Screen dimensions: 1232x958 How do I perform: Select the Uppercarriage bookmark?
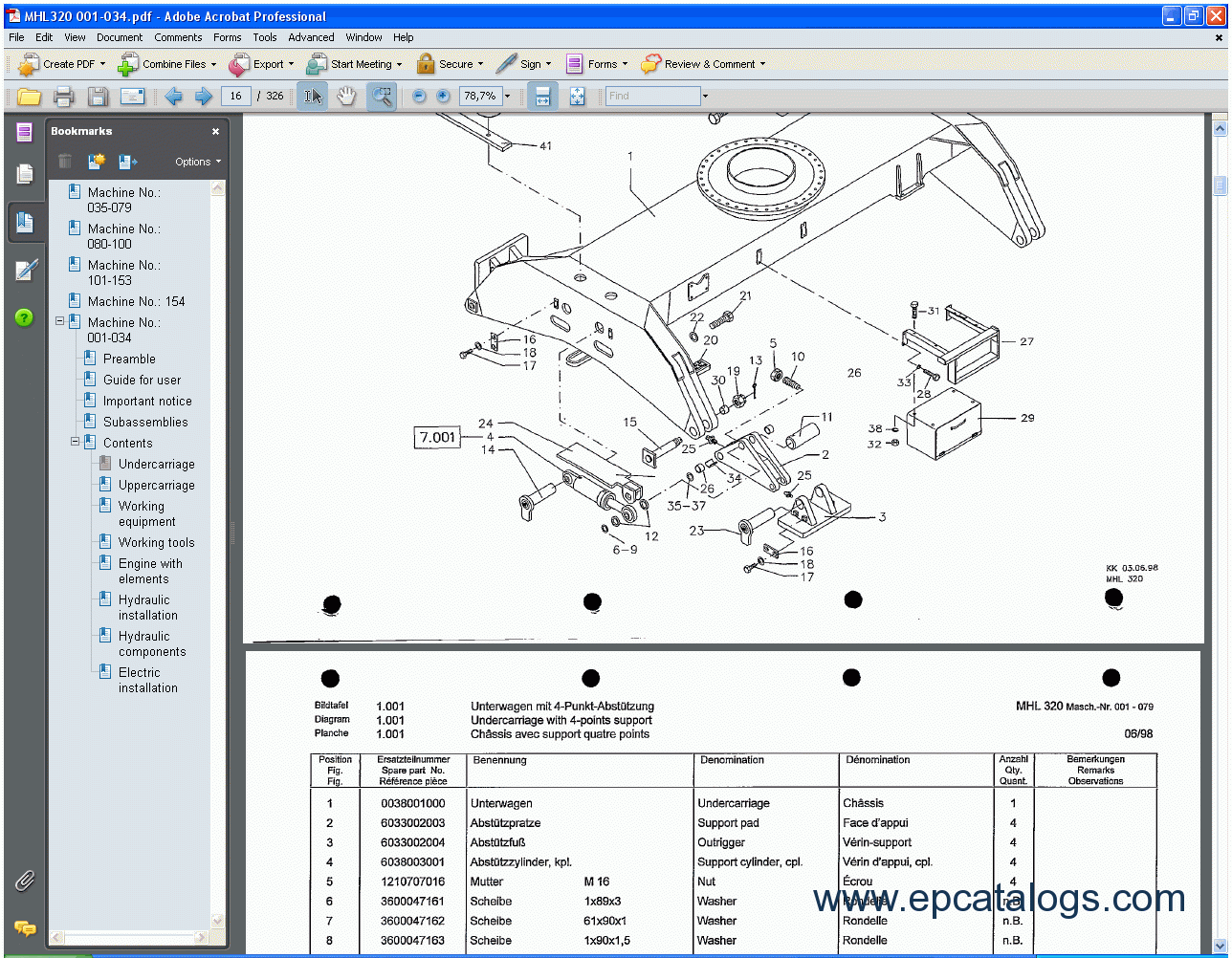(x=156, y=485)
